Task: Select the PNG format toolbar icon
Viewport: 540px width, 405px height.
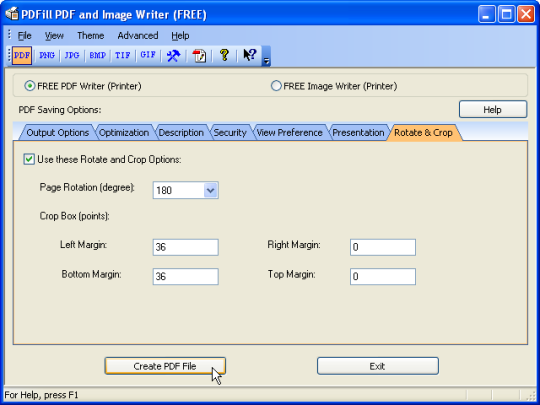Action: point(47,55)
